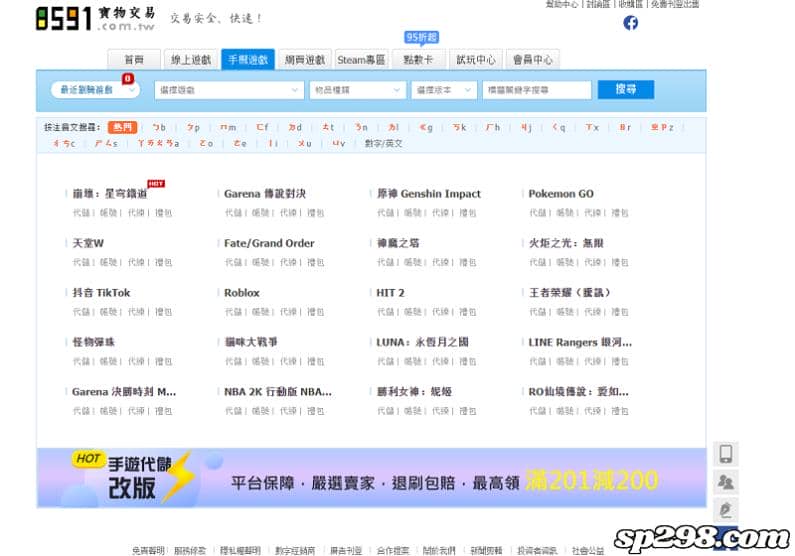This screenshot has height=556, width=795.
Task: Click the blue 搜尋 button
Action: [x=626, y=90]
